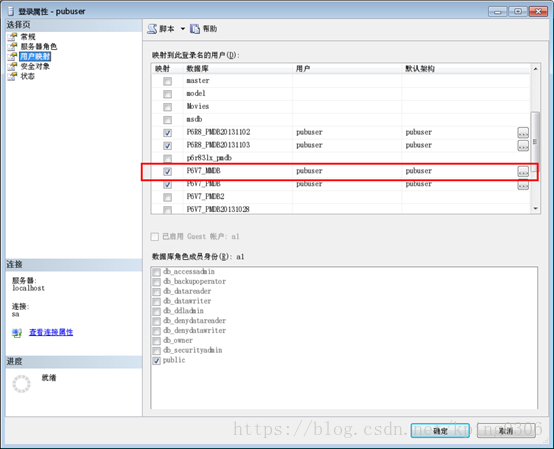Viewport: 554px width, 449px height.
Task: Click the connection properties icon
Action: pos(17,333)
